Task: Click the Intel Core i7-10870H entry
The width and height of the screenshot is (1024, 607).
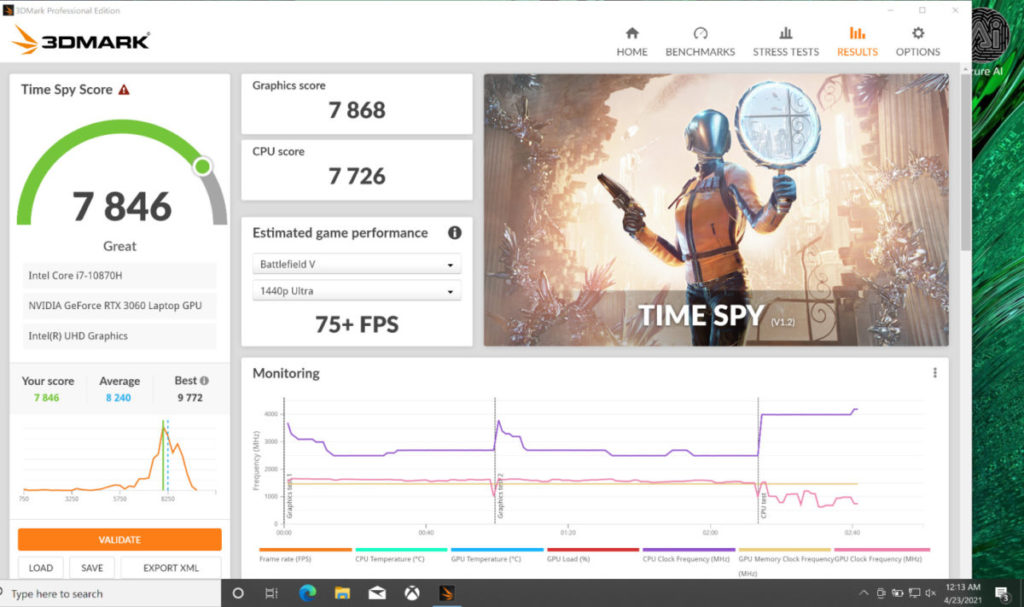Action: coord(120,276)
